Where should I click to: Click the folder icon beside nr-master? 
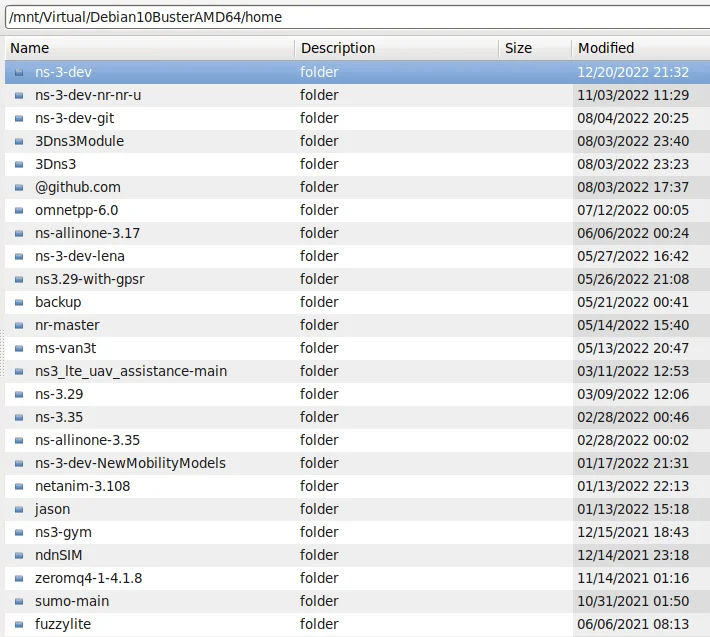tap(19, 325)
